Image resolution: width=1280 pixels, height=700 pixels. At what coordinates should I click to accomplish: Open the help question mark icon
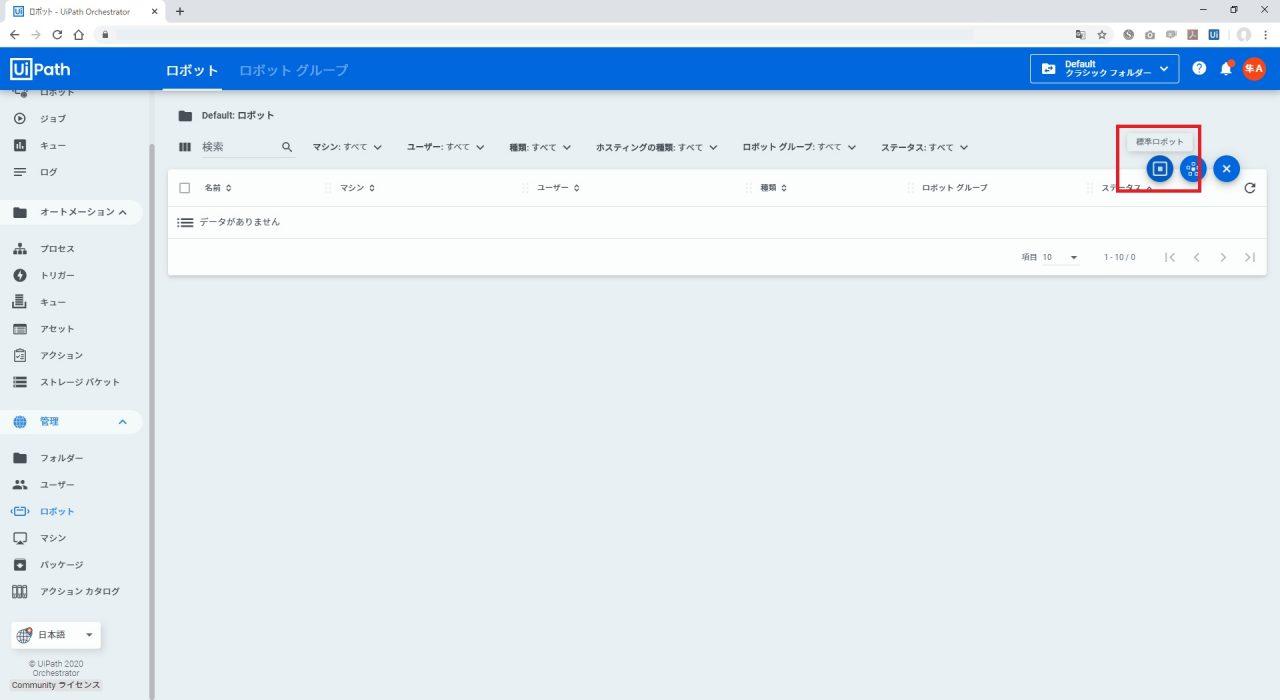pos(1199,69)
